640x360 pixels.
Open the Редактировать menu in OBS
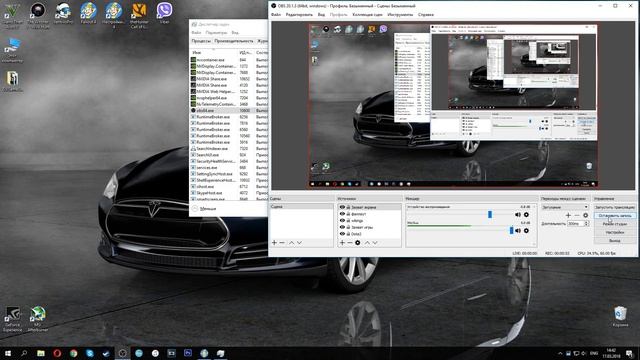pyautogui.click(x=299, y=15)
